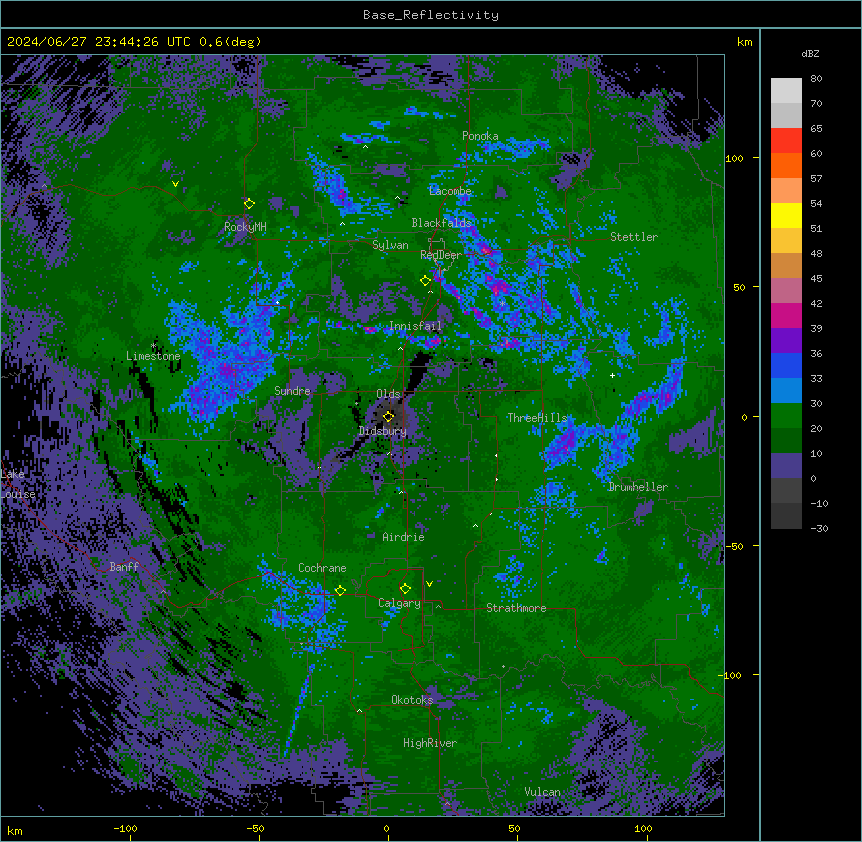Click the 50 tick on the bottom axis
The image size is (862, 842).
(514, 828)
